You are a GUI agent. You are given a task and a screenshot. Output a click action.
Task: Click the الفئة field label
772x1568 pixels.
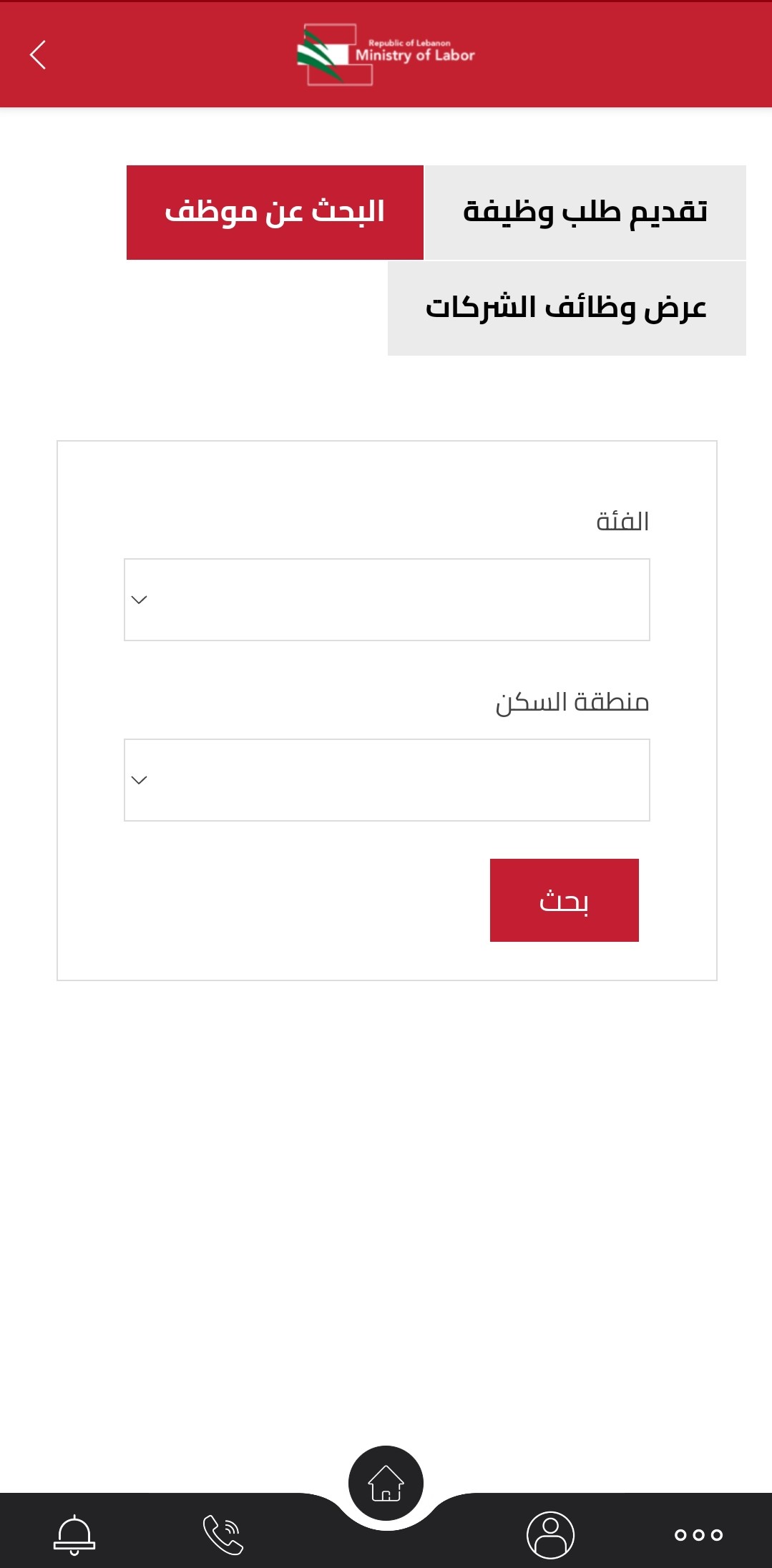coord(622,522)
